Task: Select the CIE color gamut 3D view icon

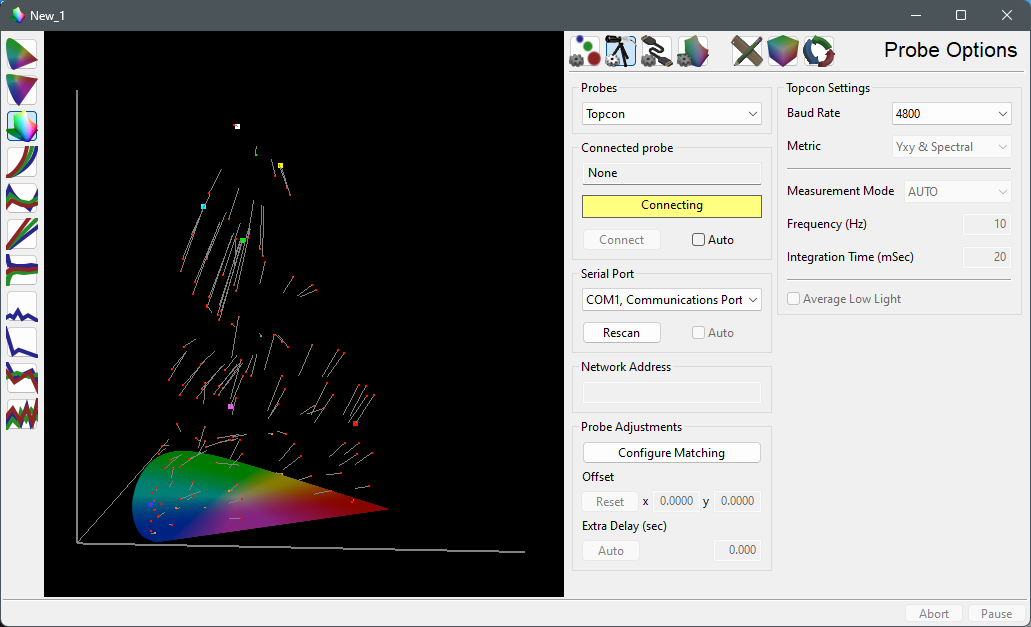Action: pyautogui.click(x=20, y=126)
